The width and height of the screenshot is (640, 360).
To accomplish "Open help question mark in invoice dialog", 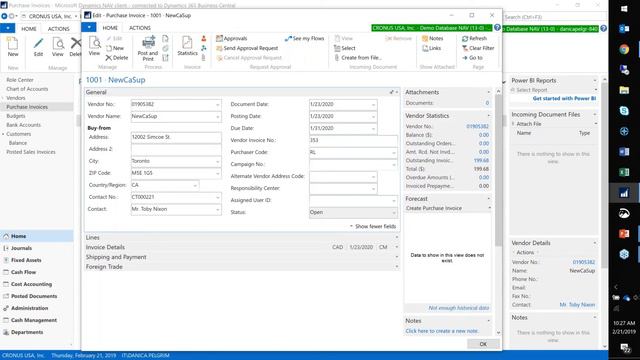I will (x=497, y=28).
